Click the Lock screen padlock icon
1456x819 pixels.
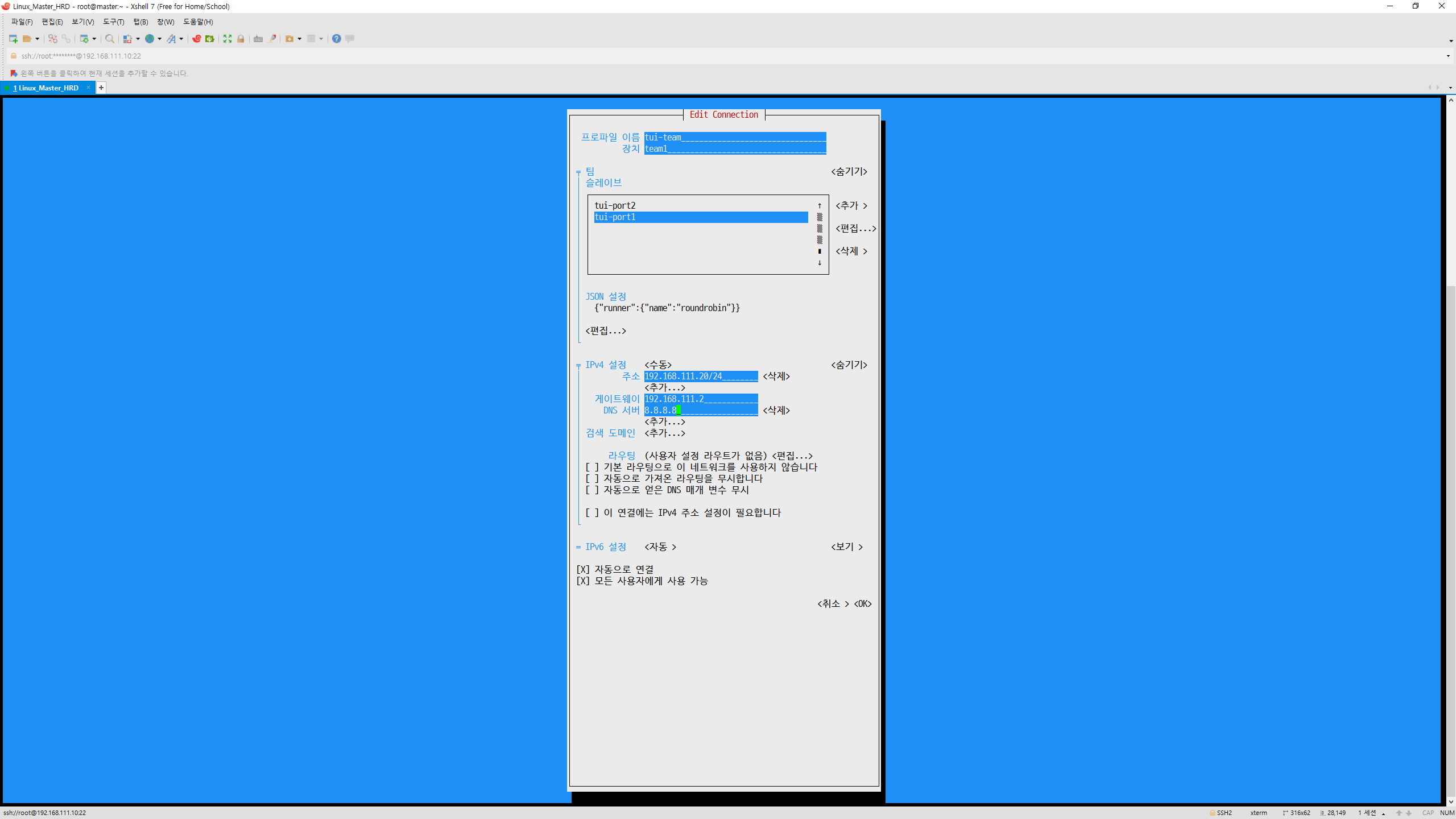pyautogui.click(x=241, y=39)
